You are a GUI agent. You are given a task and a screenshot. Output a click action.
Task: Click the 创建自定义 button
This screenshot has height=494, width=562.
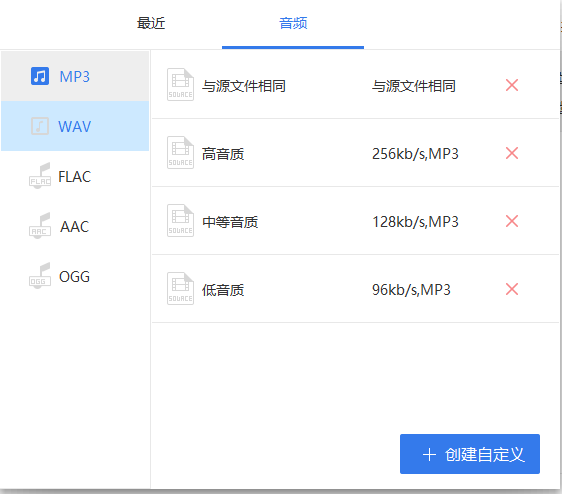(x=470, y=454)
